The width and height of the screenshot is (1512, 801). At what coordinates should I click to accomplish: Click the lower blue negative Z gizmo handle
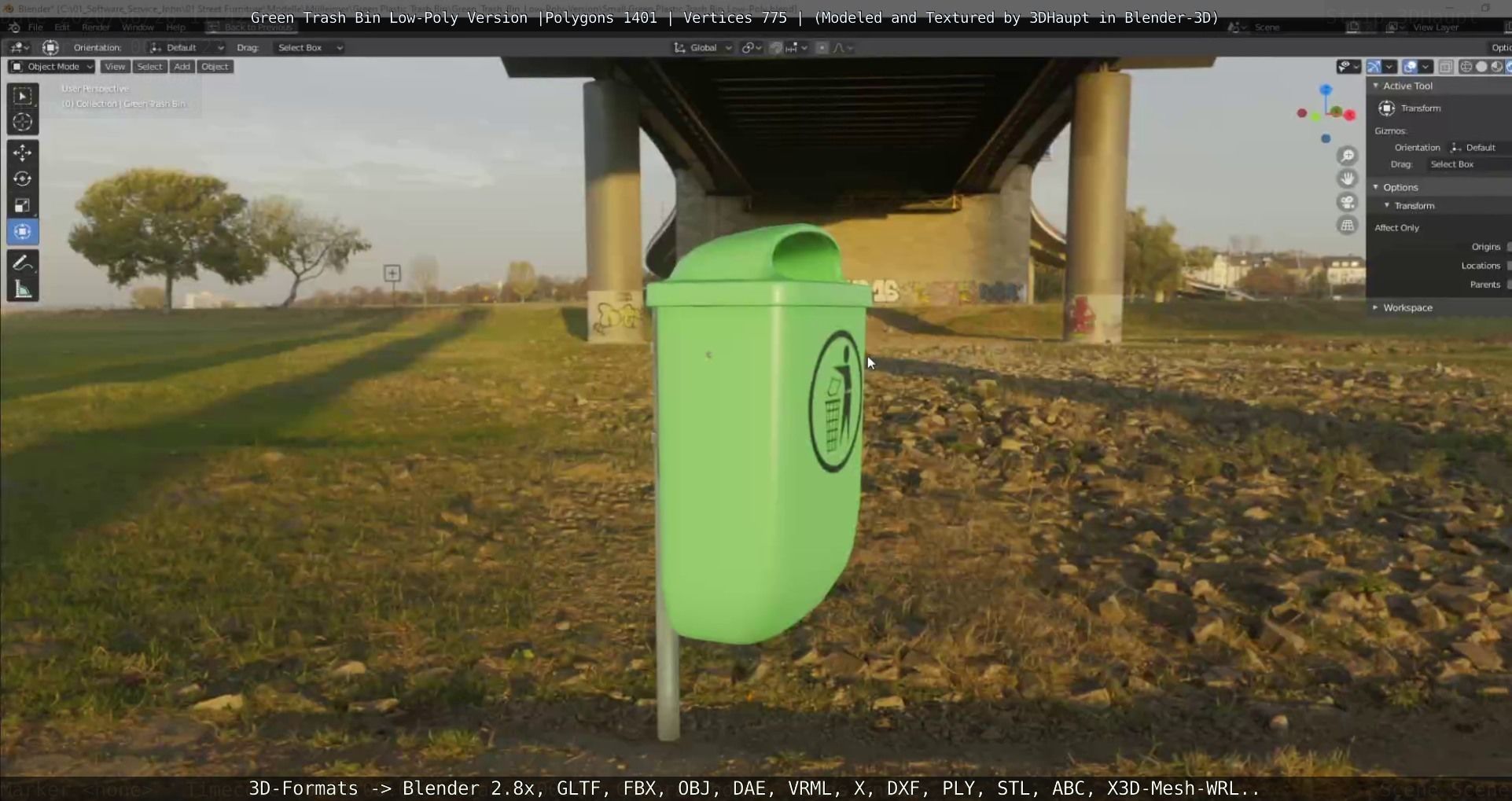[1326, 138]
